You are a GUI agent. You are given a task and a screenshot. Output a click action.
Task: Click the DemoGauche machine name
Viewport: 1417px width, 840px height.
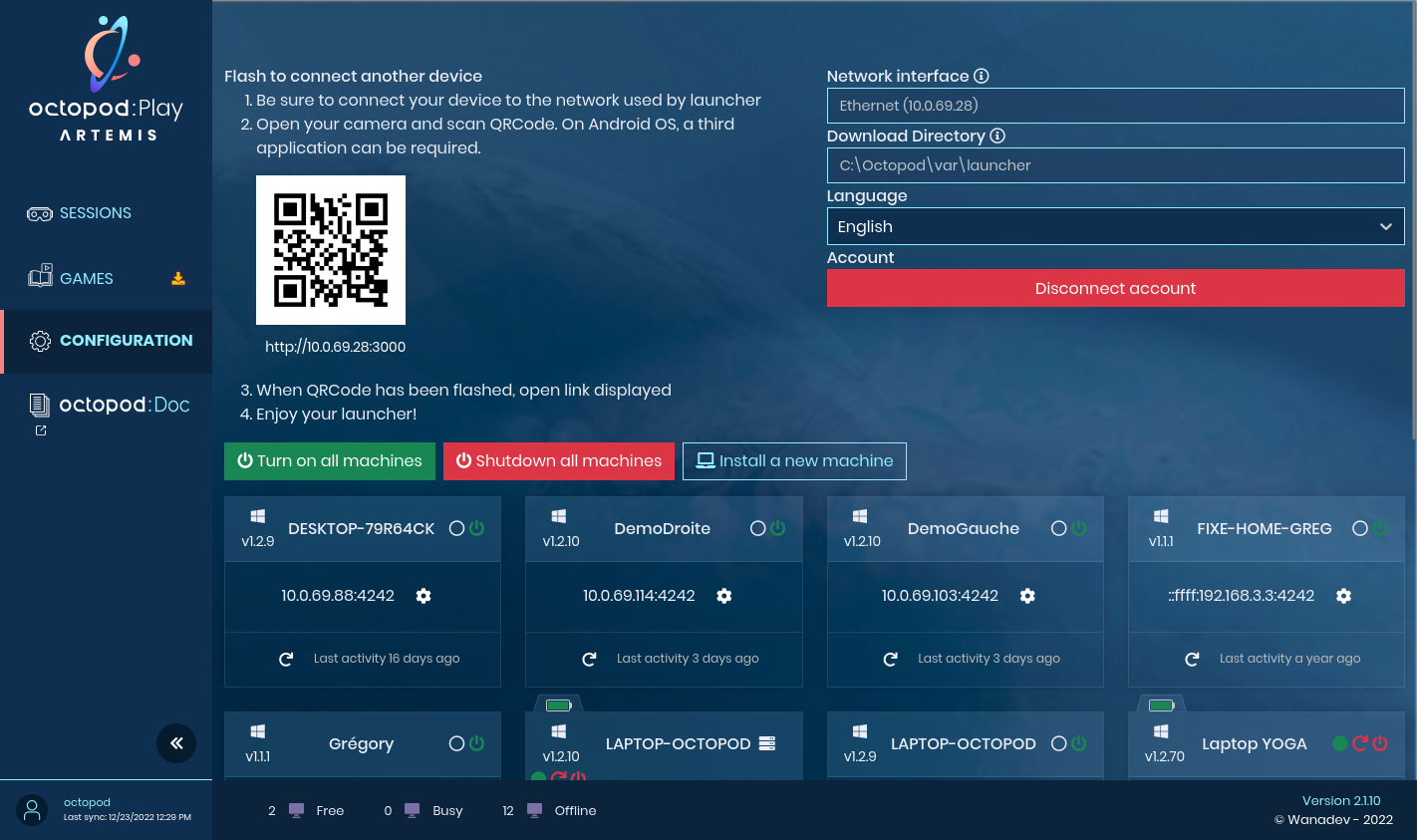[x=964, y=529]
